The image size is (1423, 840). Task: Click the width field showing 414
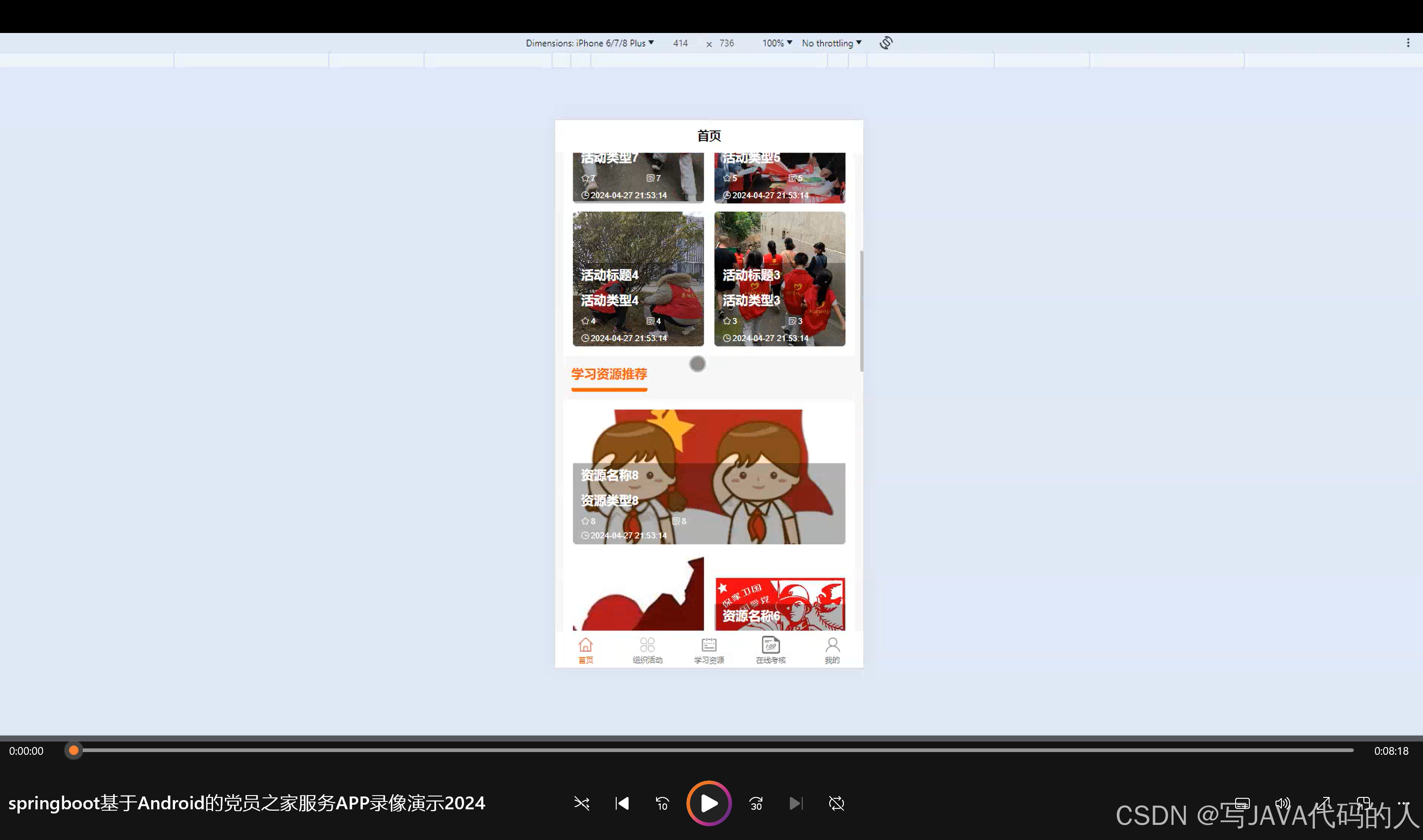680,43
